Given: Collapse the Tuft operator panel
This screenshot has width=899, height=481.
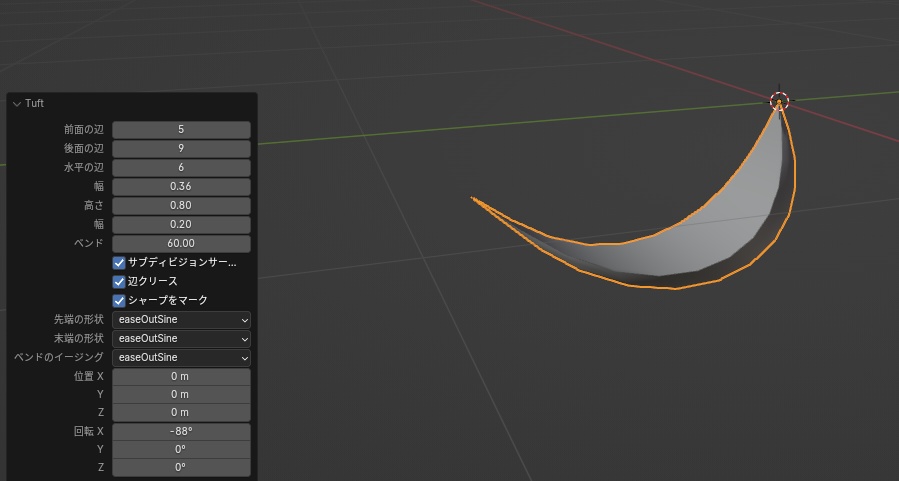Looking at the screenshot, I should (17, 104).
